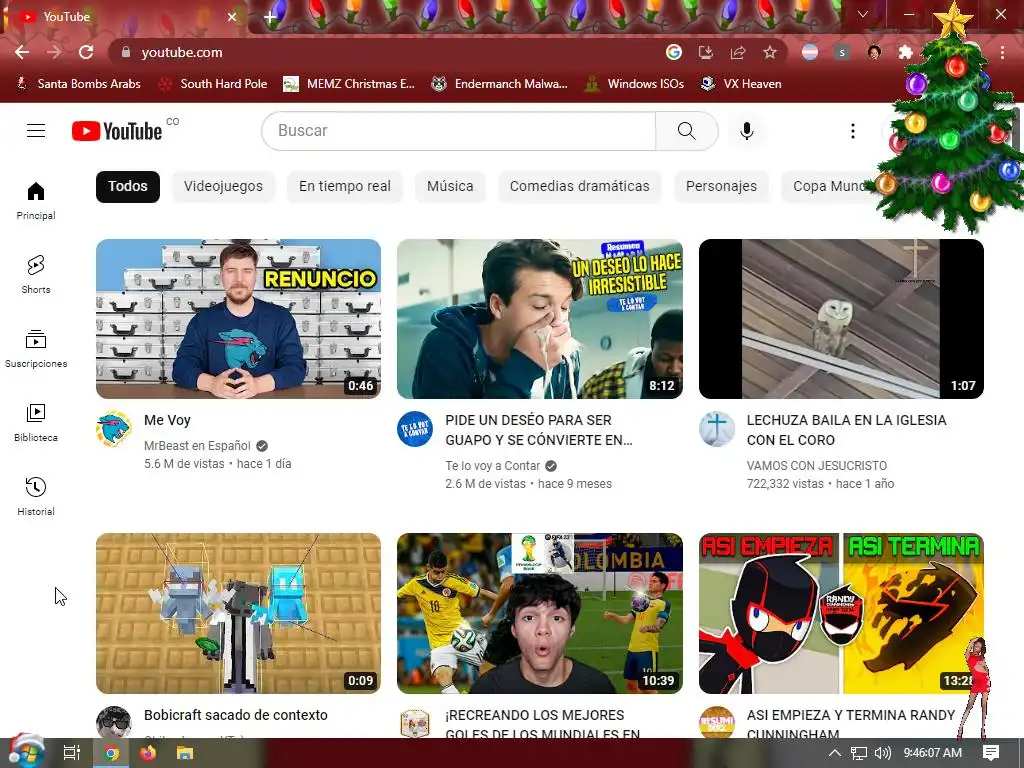
Task: Open YouTube settings three-dot menu
Action: pyautogui.click(x=852, y=131)
